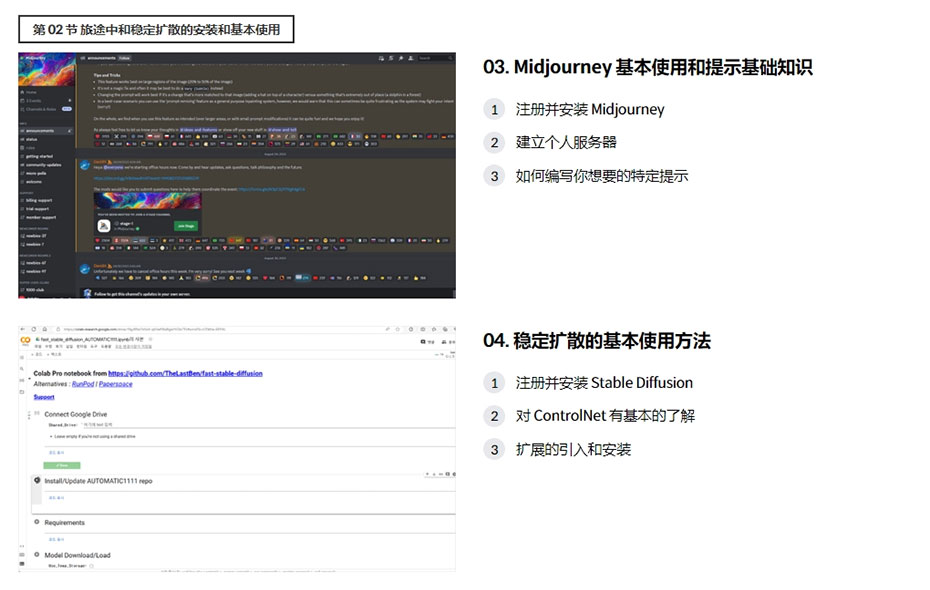The height and width of the screenshot is (590, 930).
Task: Click the bookmark star in browser address bar
Action: (397, 329)
